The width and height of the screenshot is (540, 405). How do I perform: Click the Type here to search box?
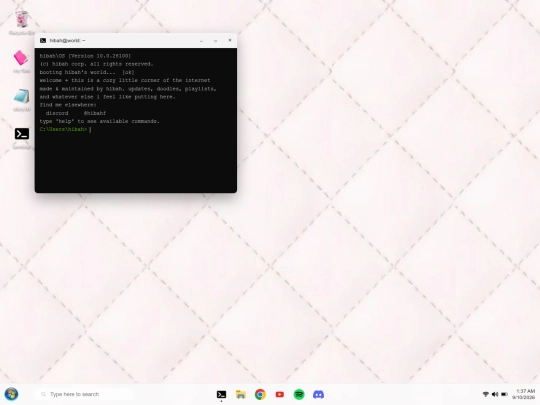(84, 394)
